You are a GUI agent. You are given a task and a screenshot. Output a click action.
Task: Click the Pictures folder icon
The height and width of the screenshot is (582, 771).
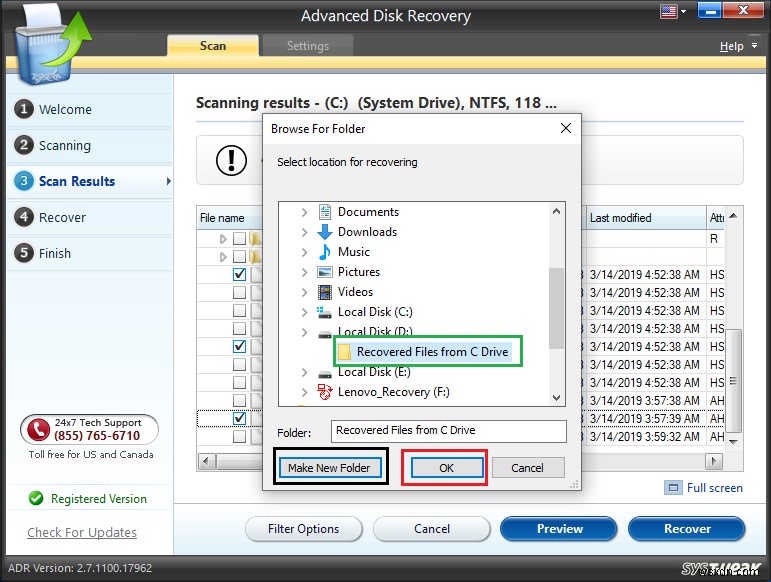325,272
